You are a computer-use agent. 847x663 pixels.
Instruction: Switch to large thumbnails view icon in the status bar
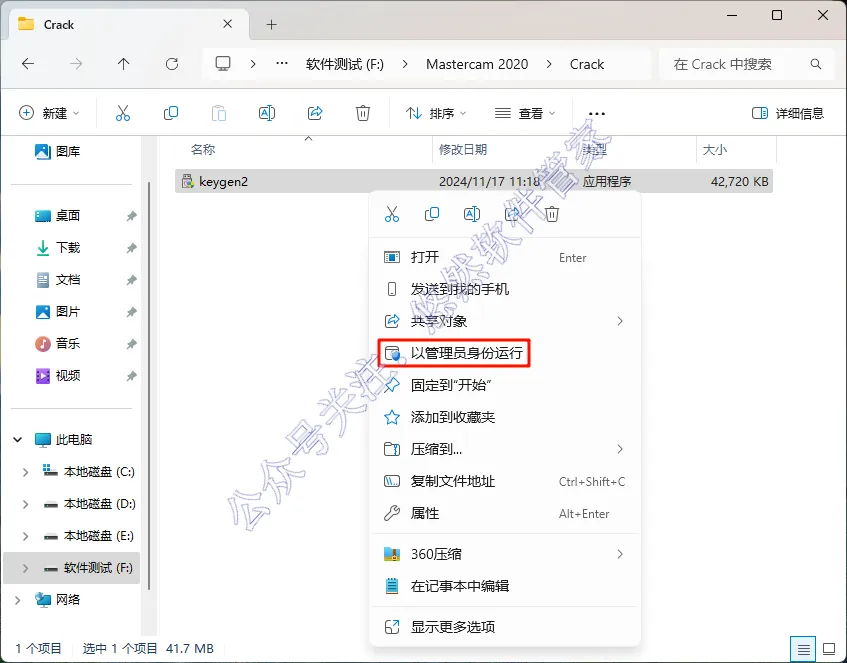click(x=829, y=648)
